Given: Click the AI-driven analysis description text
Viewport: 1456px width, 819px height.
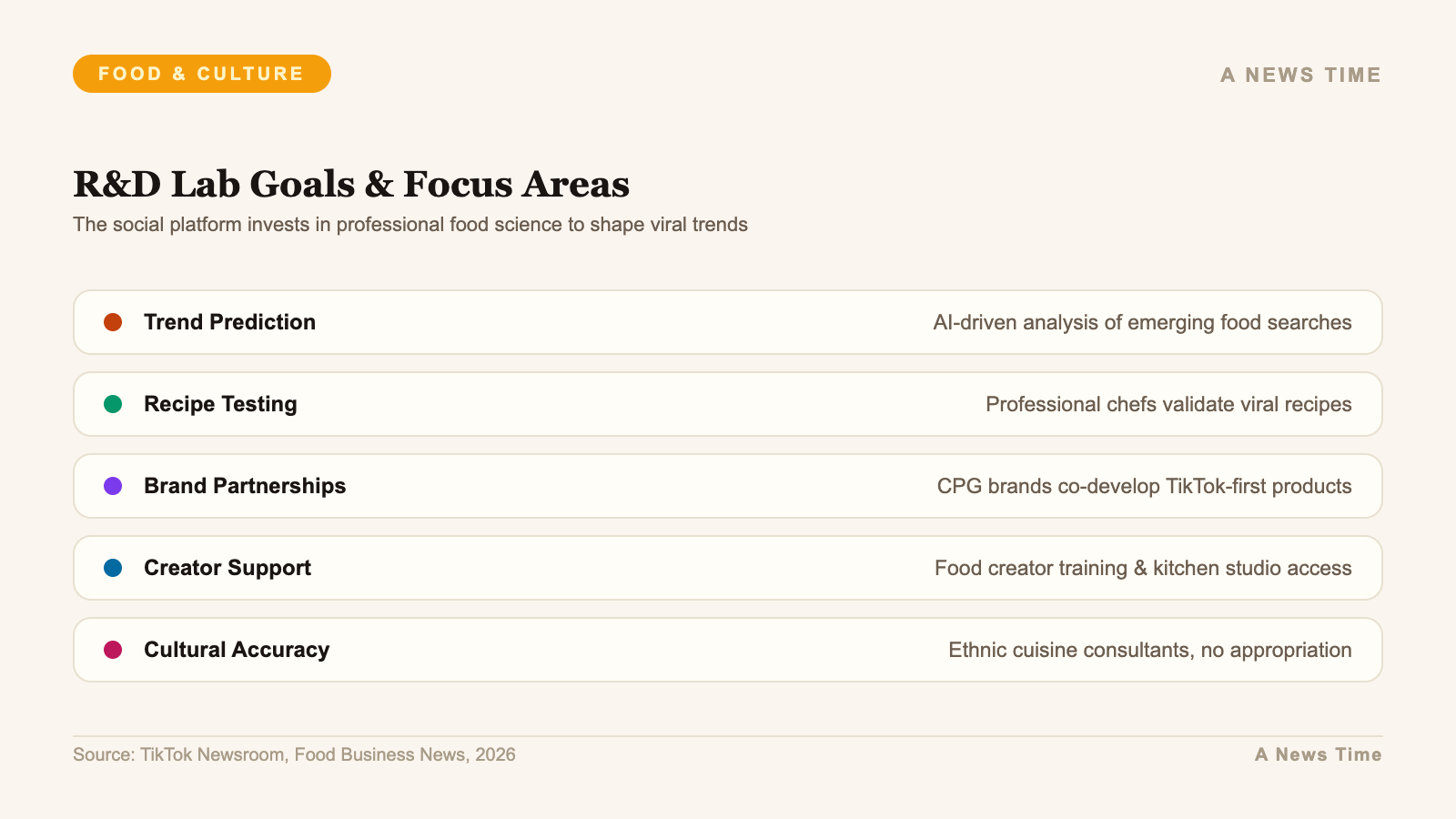Looking at the screenshot, I should 1142,322.
